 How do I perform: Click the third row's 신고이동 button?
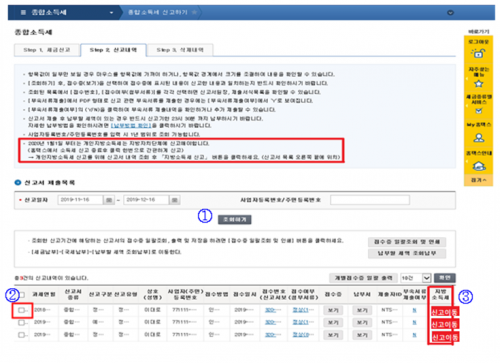pos(444,337)
